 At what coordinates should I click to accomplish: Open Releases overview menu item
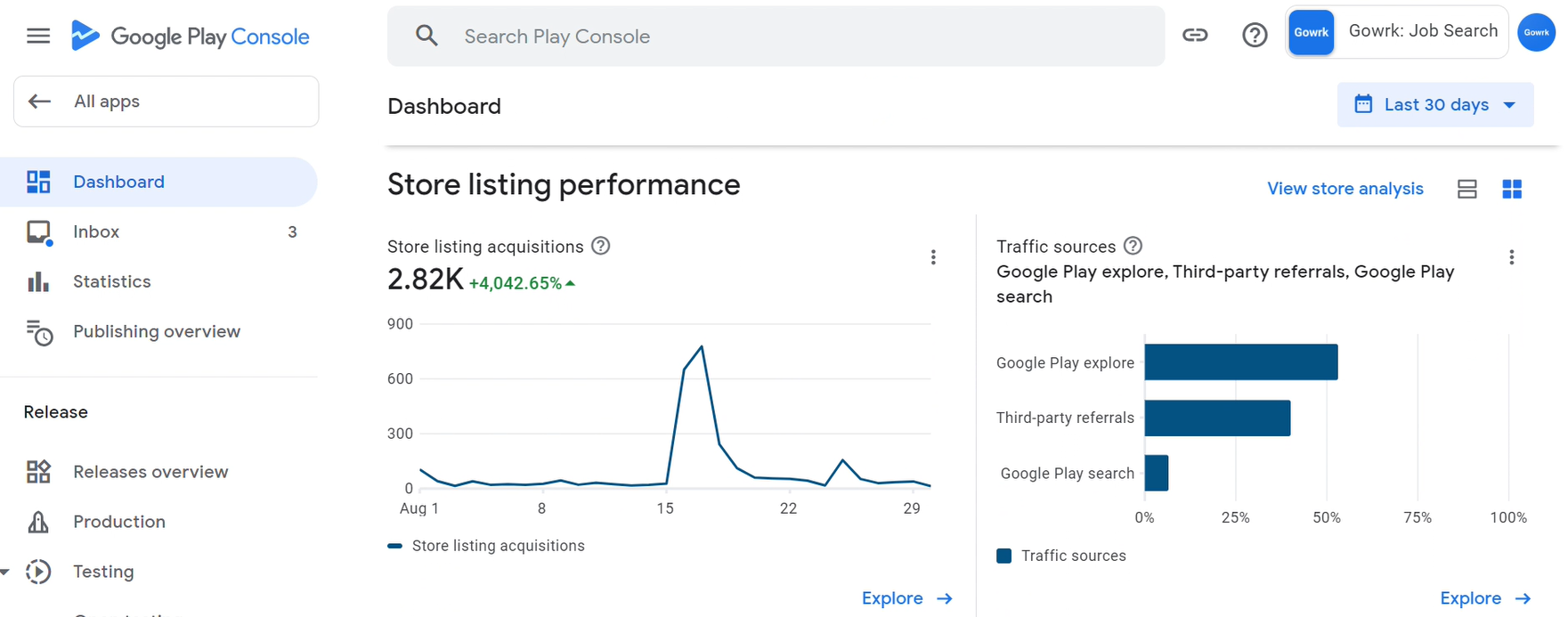coord(158,472)
